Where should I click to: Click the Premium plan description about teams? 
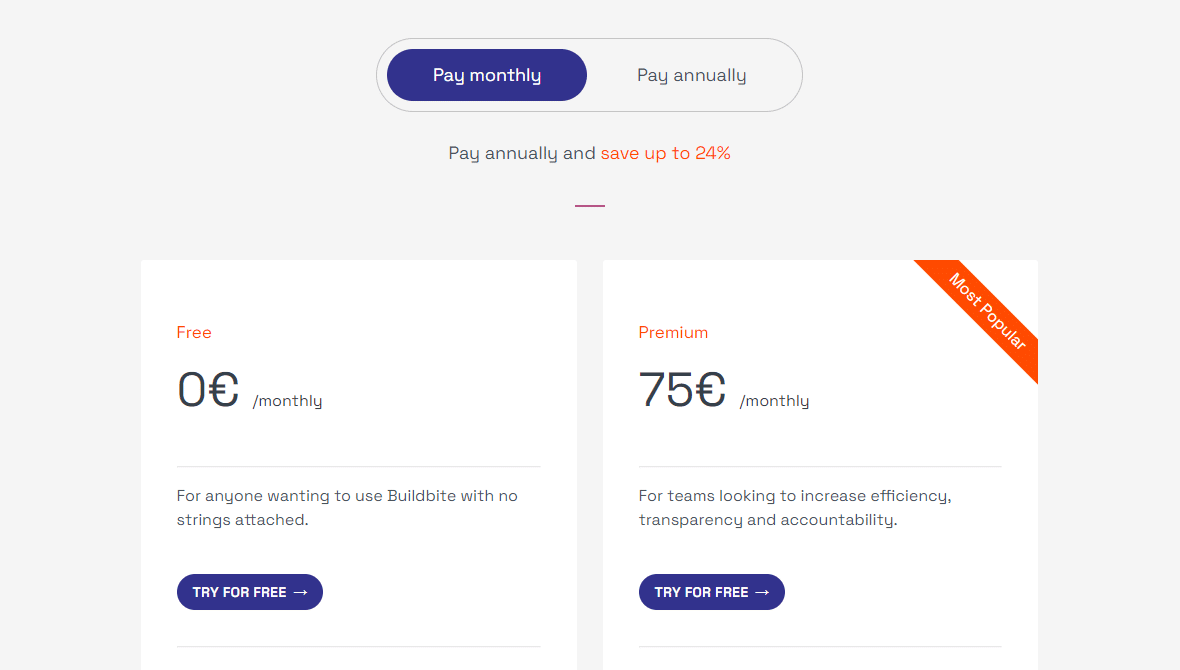click(795, 508)
